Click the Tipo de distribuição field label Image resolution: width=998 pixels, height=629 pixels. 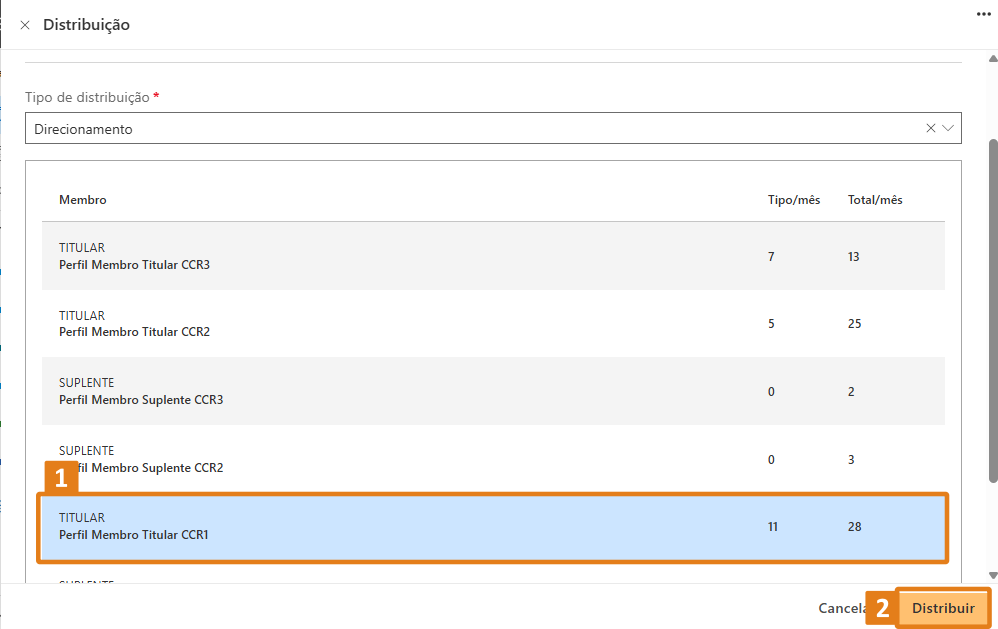coord(87,97)
